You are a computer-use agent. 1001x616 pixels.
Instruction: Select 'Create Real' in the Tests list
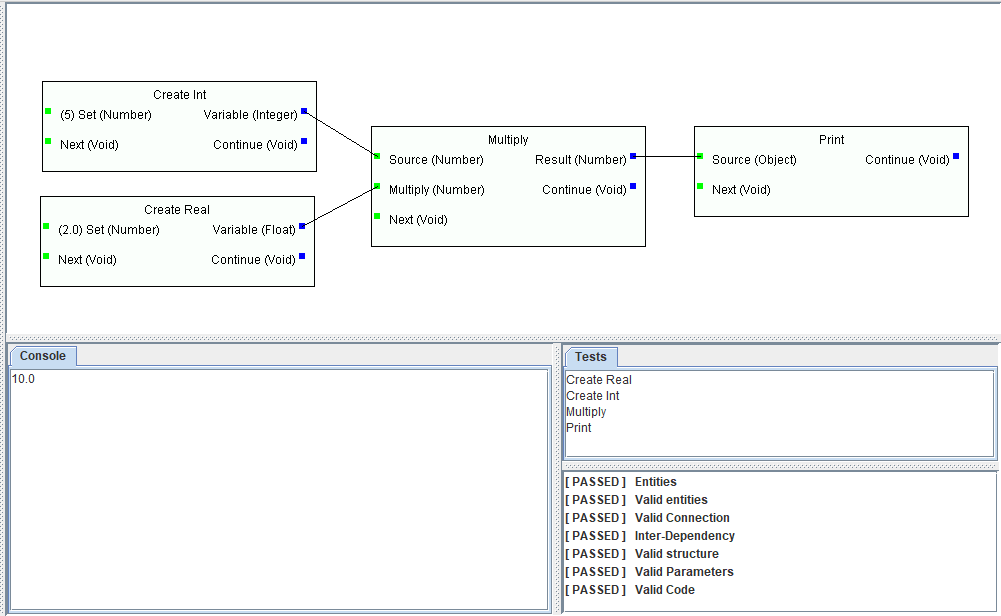coord(599,380)
